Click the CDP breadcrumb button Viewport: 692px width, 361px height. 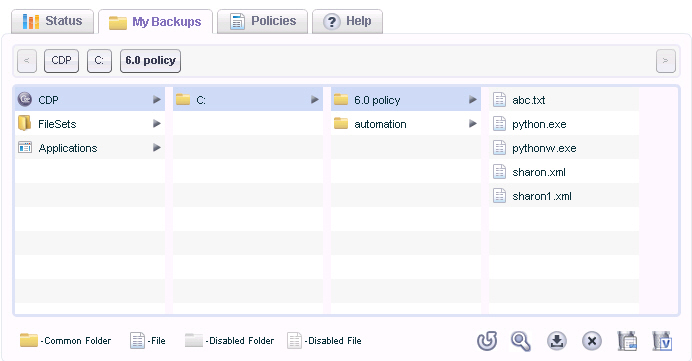pos(61,60)
